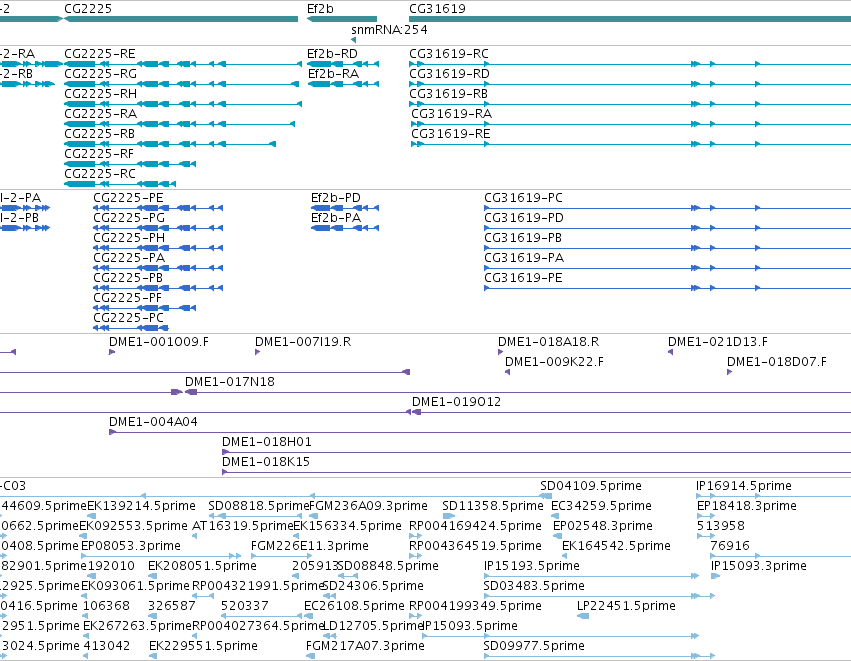This screenshot has height=661, width=851.
Task: Select BAC end DME1-007I19.R label
Action: coord(303,342)
